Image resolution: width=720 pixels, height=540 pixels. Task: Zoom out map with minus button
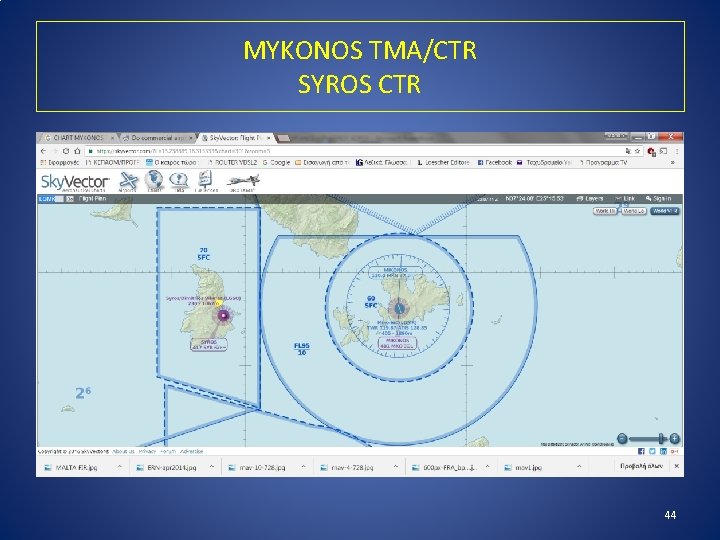(622, 438)
